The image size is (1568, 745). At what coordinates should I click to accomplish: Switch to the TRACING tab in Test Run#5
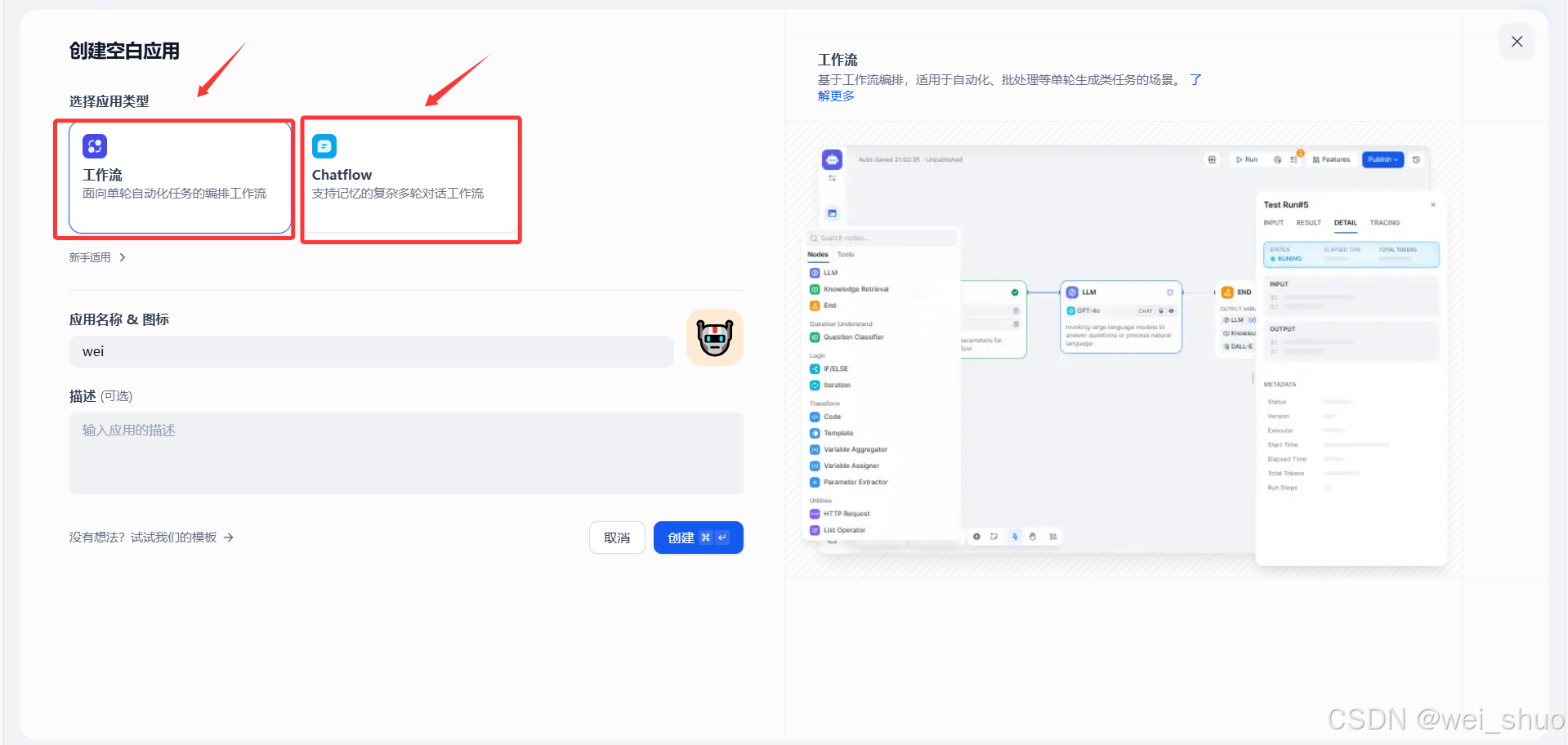click(1384, 222)
